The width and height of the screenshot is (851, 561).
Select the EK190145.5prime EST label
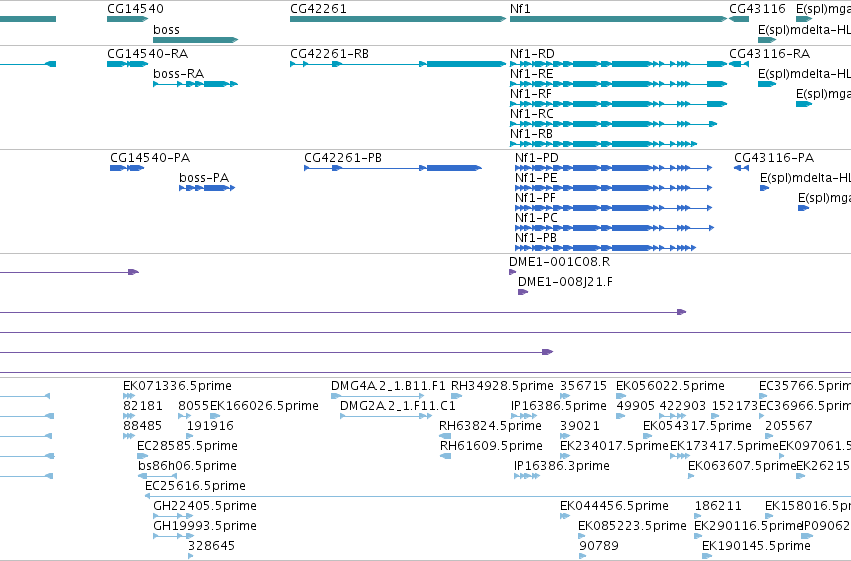point(757,546)
